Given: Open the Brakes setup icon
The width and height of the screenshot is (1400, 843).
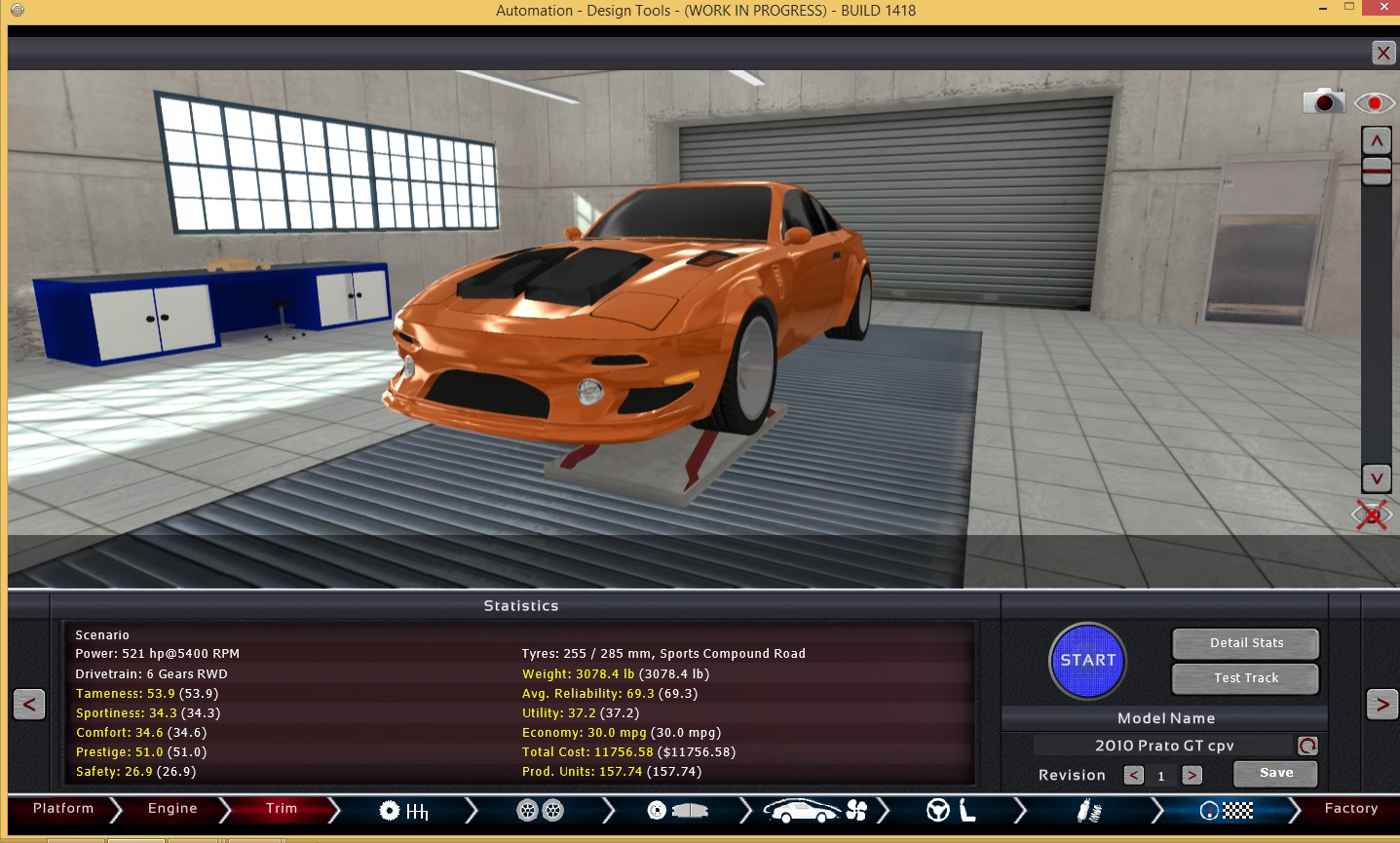Looking at the screenshot, I should [x=676, y=810].
